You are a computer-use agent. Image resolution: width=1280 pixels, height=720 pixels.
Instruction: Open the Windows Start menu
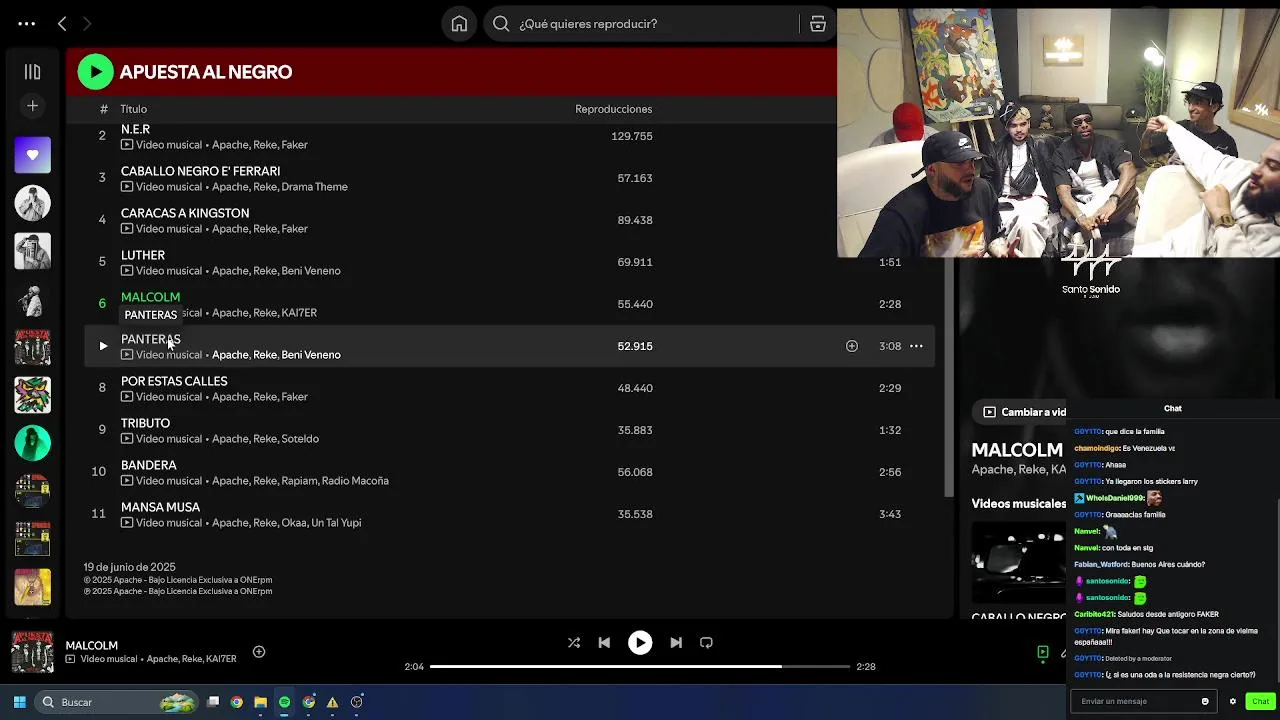tap(19, 702)
